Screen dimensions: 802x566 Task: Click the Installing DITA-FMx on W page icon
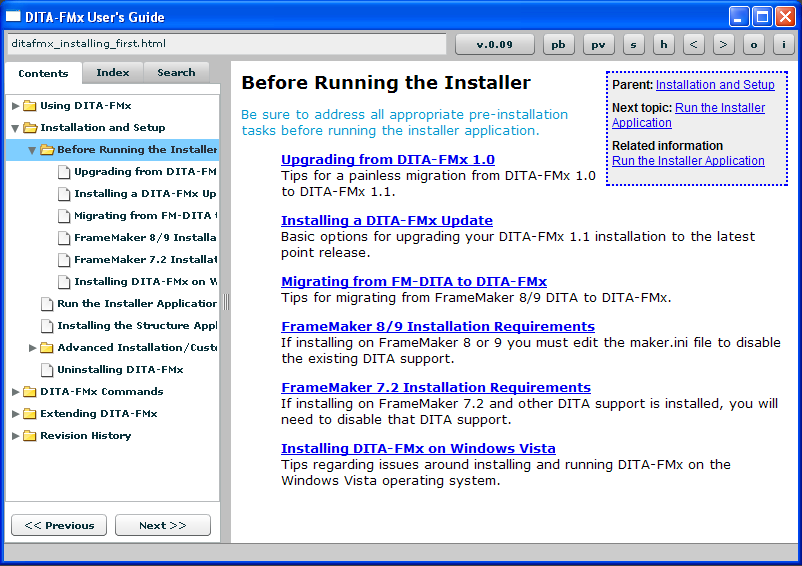64,282
